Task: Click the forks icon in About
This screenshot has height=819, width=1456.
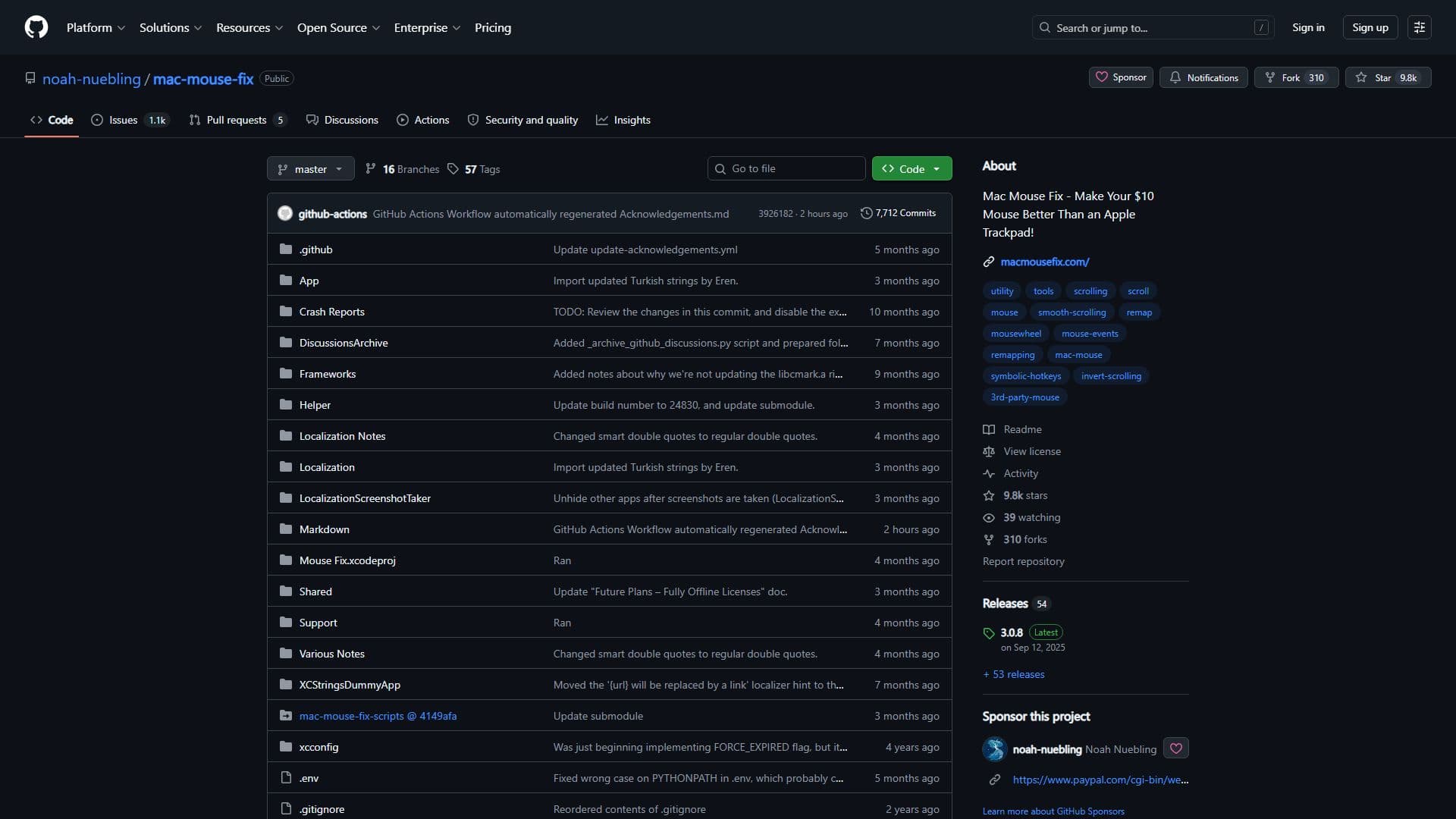Action: (x=989, y=540)
